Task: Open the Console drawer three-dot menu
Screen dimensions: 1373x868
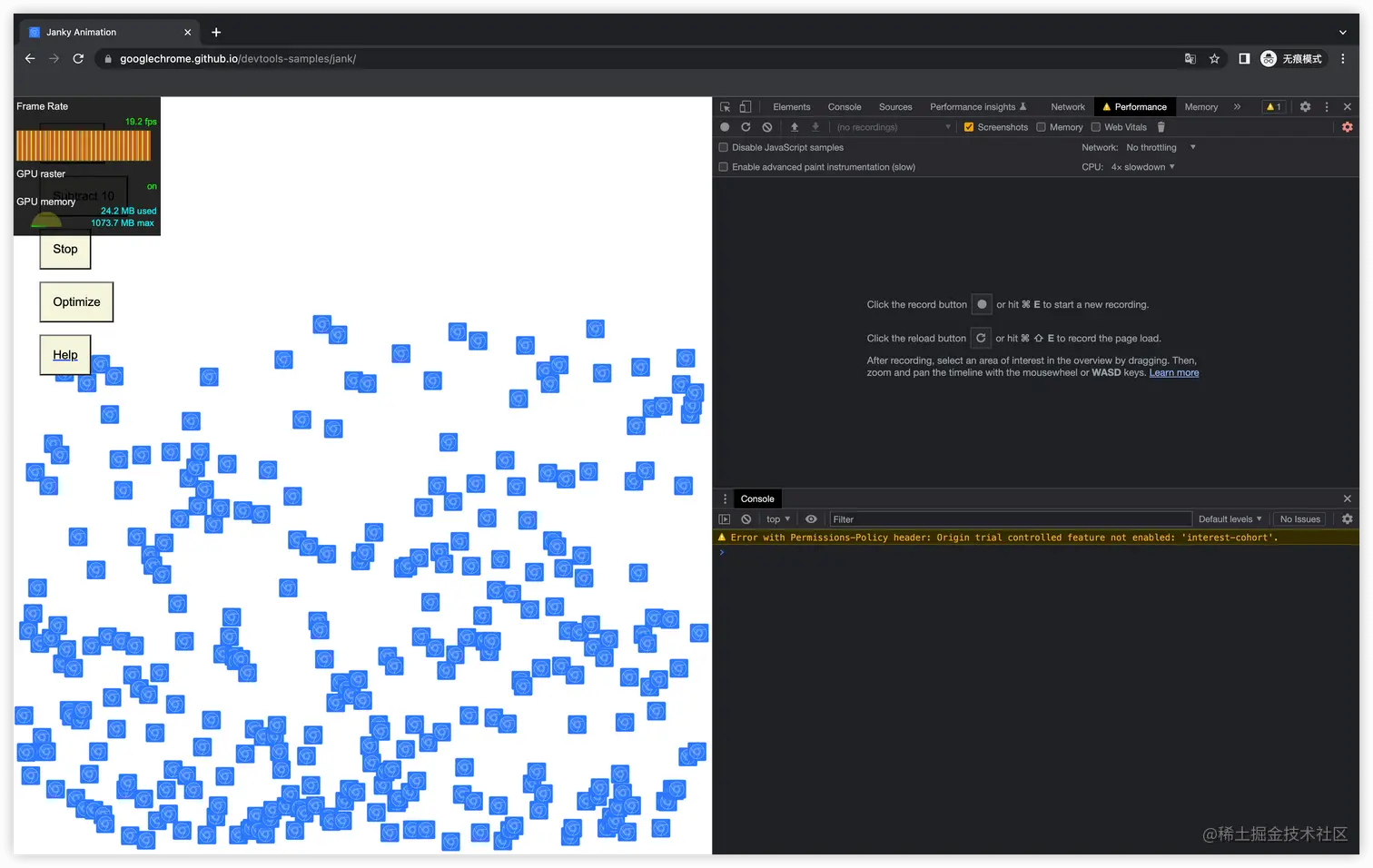Action: [725, 498]
